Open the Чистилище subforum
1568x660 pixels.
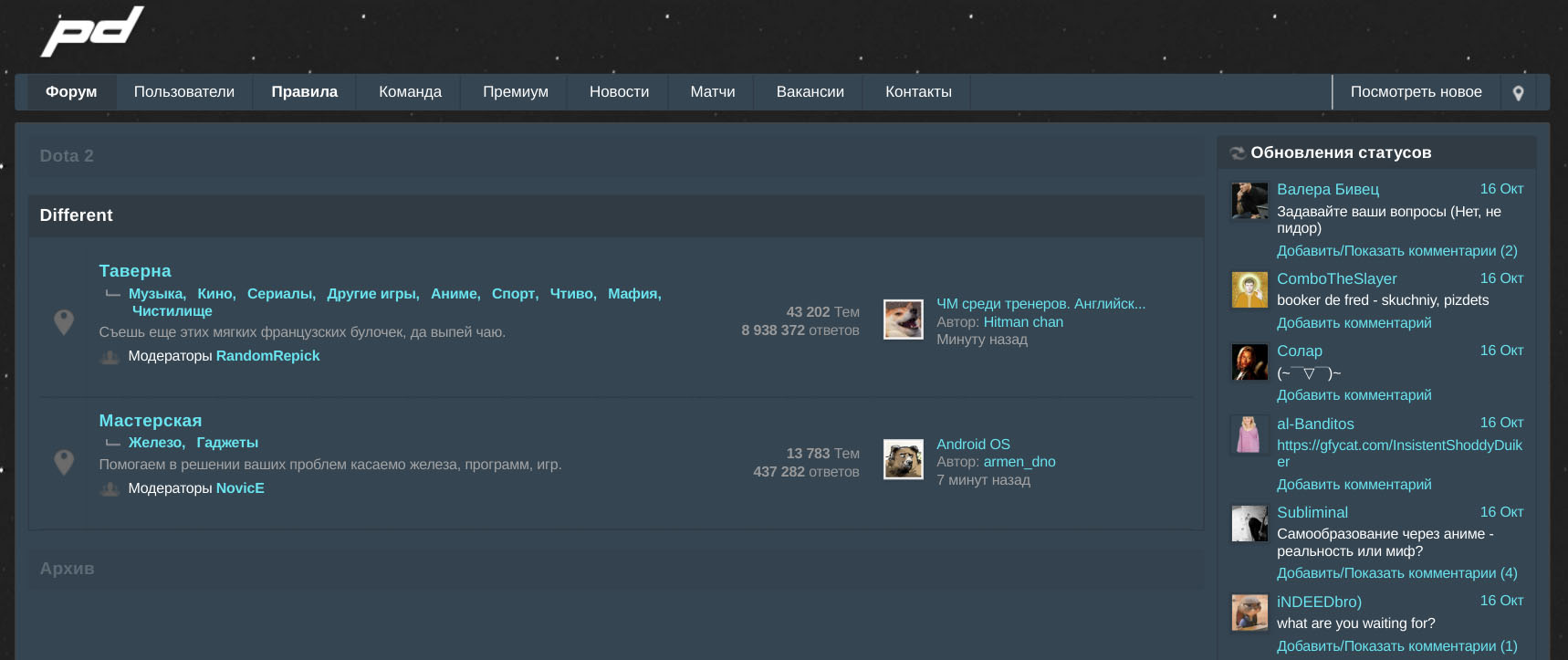coord(172,311)
